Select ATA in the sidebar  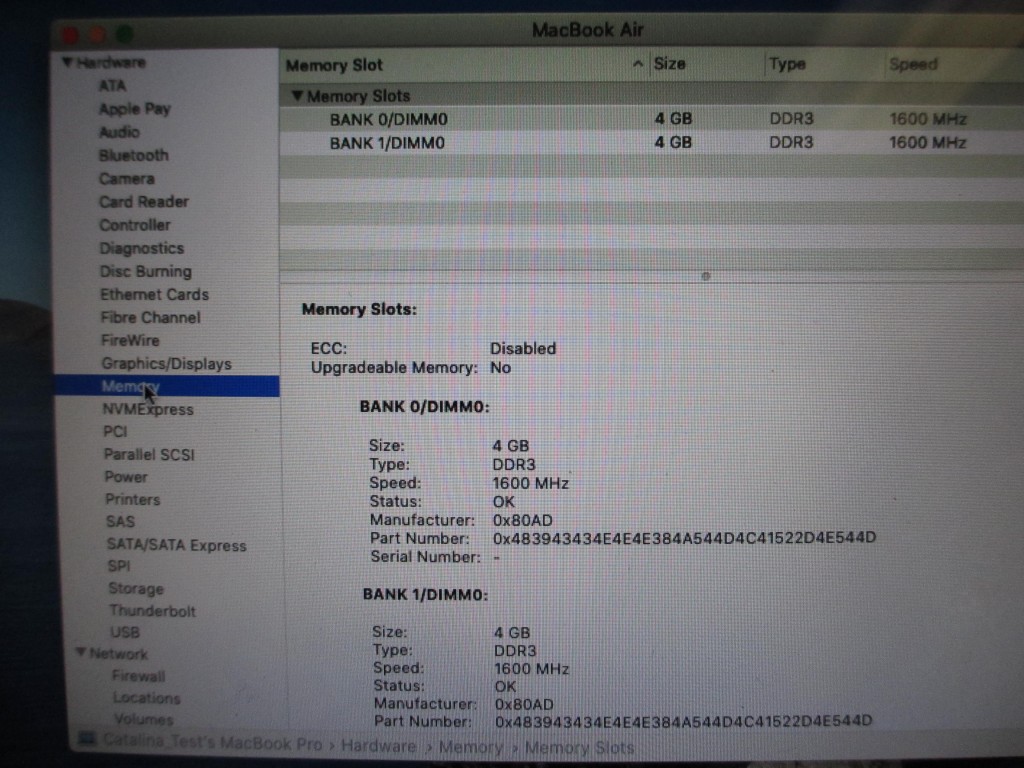[x=112, y=86]
